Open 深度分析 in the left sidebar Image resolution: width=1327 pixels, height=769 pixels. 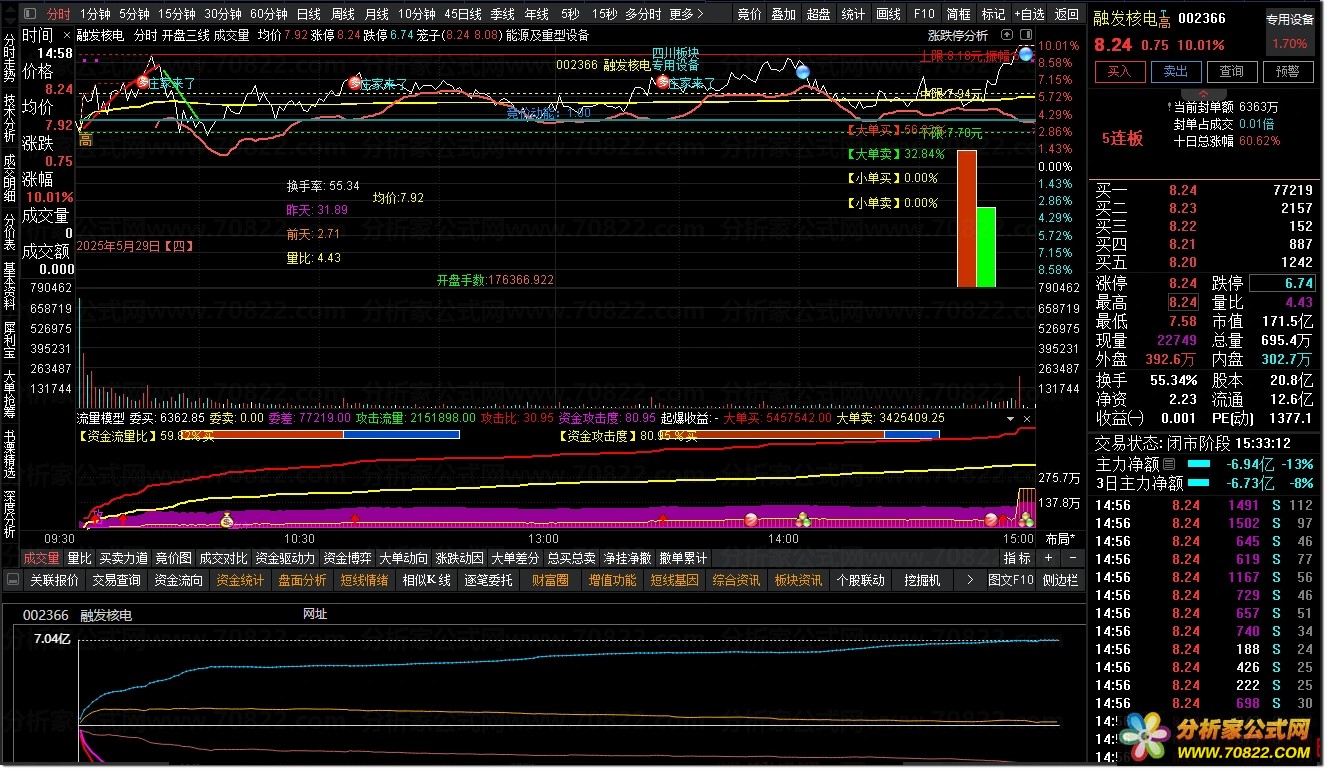(10, 513)
